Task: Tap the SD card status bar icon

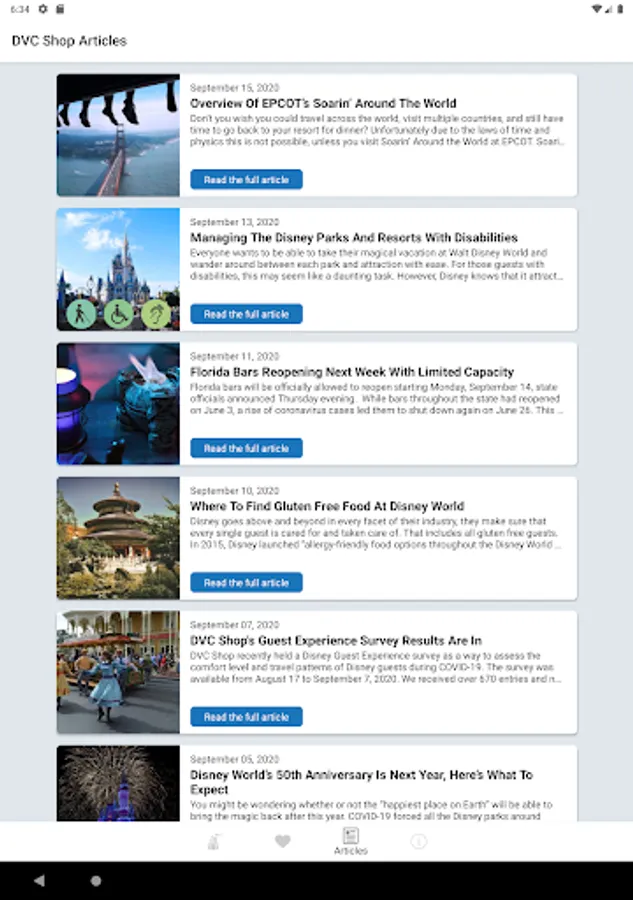Action: (60, 9)
